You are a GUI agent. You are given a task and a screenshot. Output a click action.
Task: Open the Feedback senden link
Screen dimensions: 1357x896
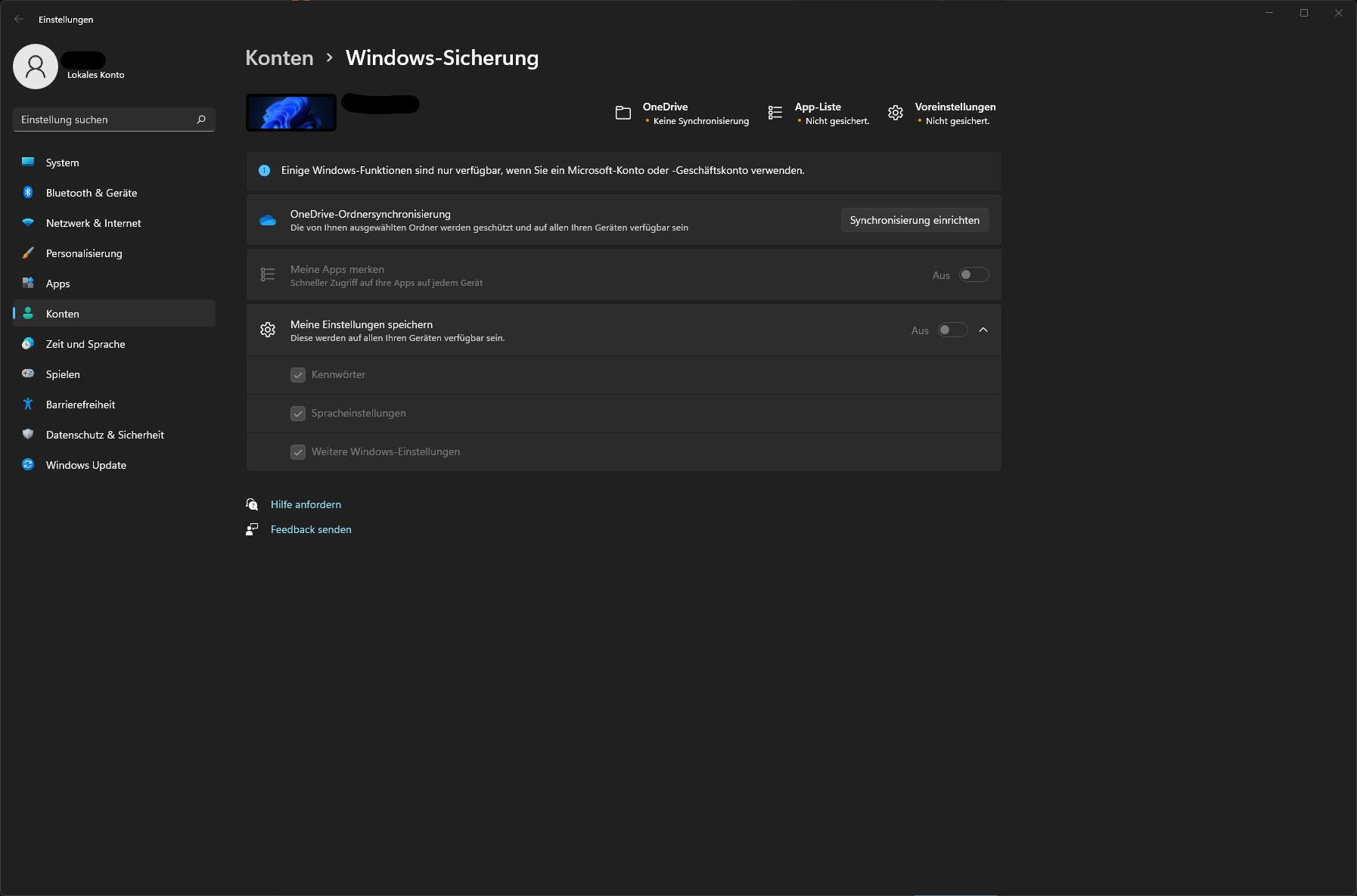click(311, 529)
